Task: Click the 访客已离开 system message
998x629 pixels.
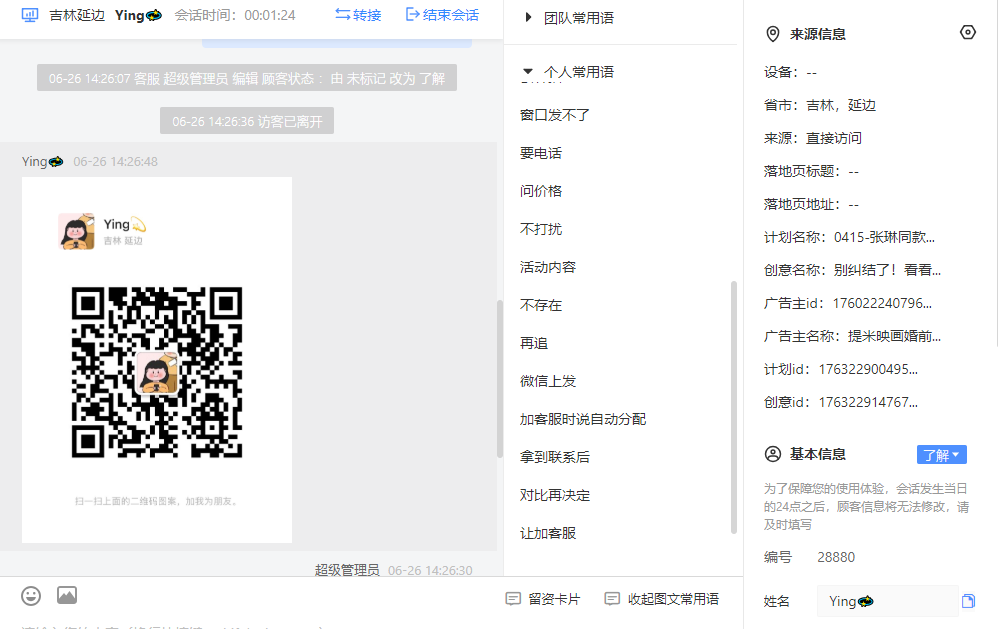Action: 247,121
